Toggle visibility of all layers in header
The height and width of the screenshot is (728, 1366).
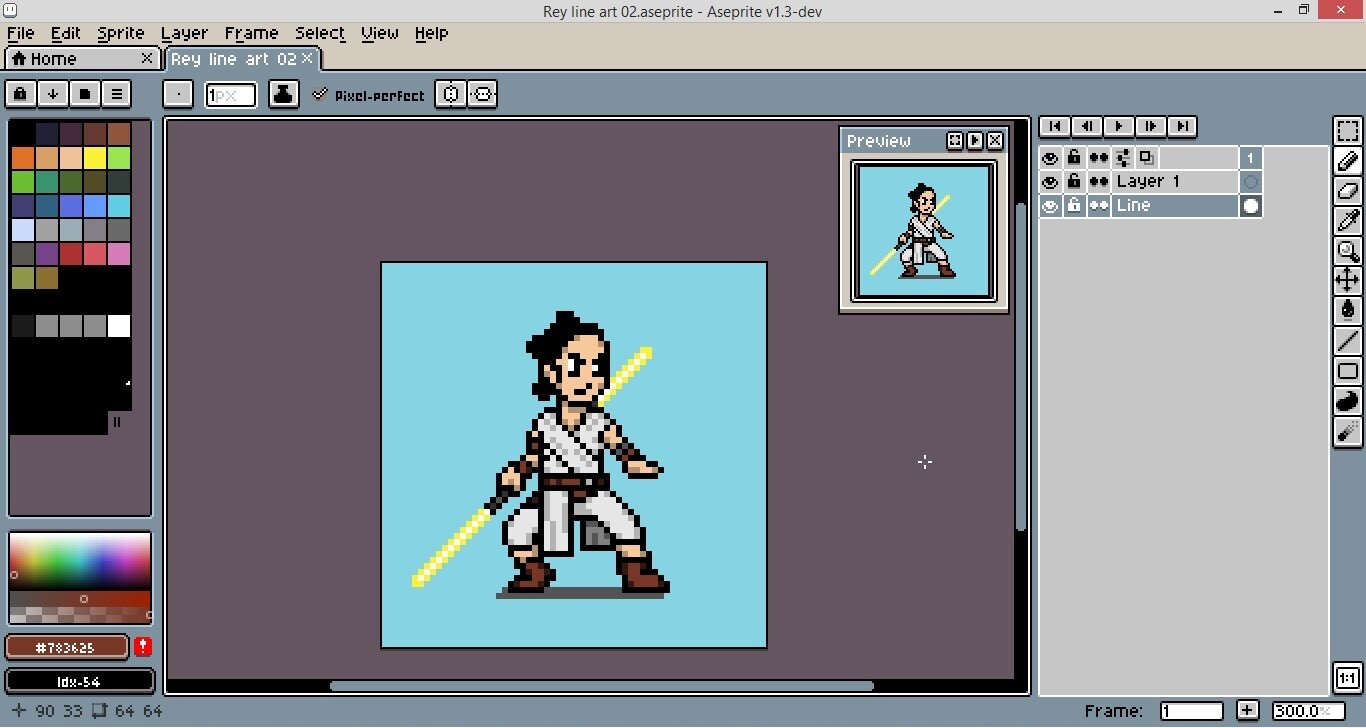tap(1050, 158)
